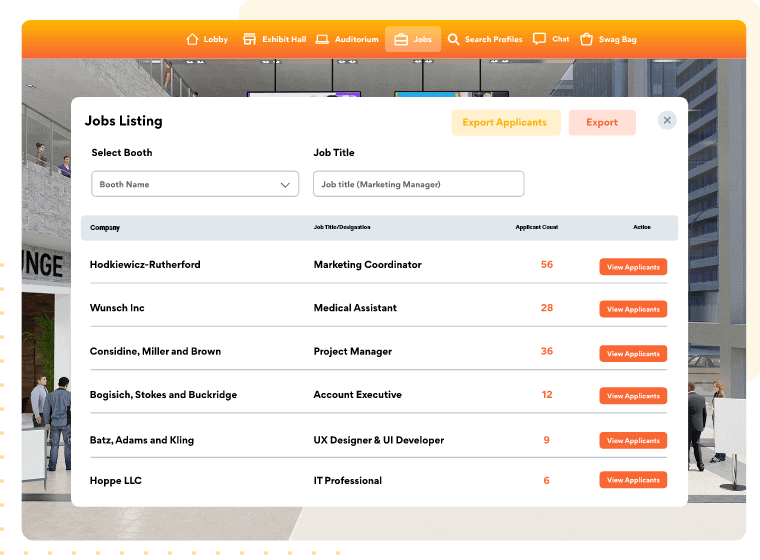760x560 pixels.
Task: Select company Hoppe LLC
Action: 115,480
